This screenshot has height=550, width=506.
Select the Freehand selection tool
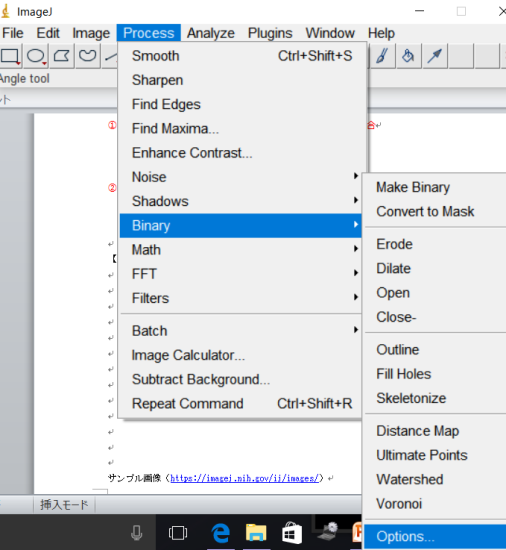coord(87,56)
